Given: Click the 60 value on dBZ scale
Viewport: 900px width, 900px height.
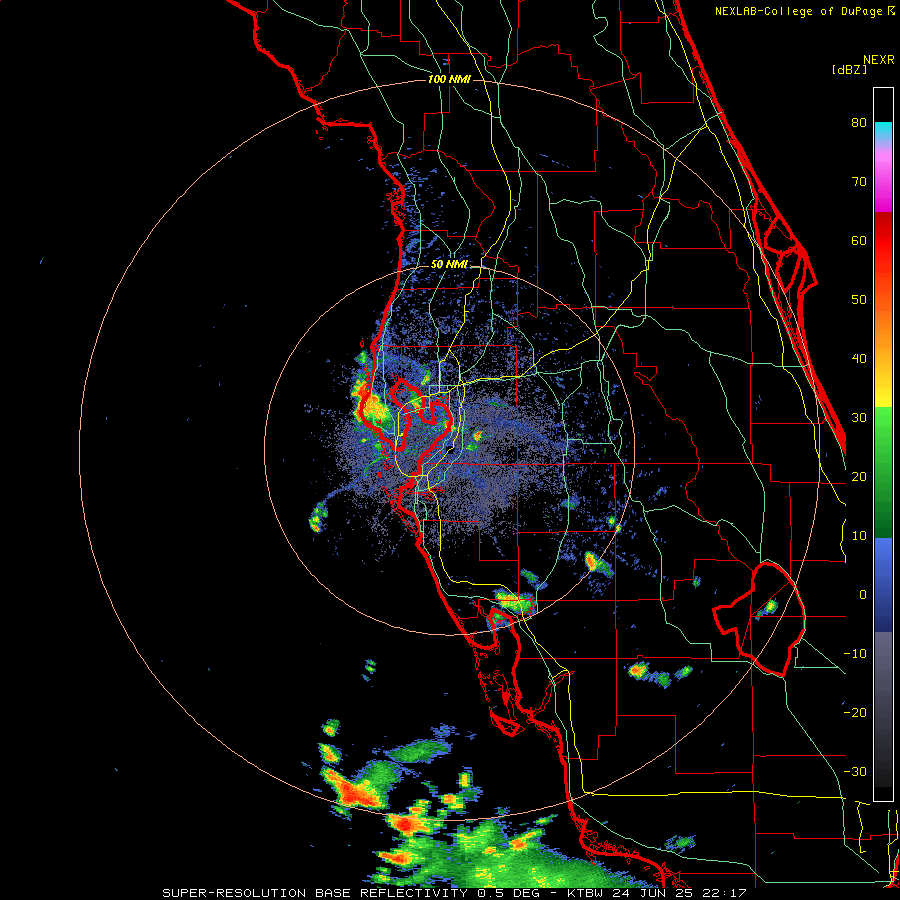Looking at the screenshot, I should 859,241.
